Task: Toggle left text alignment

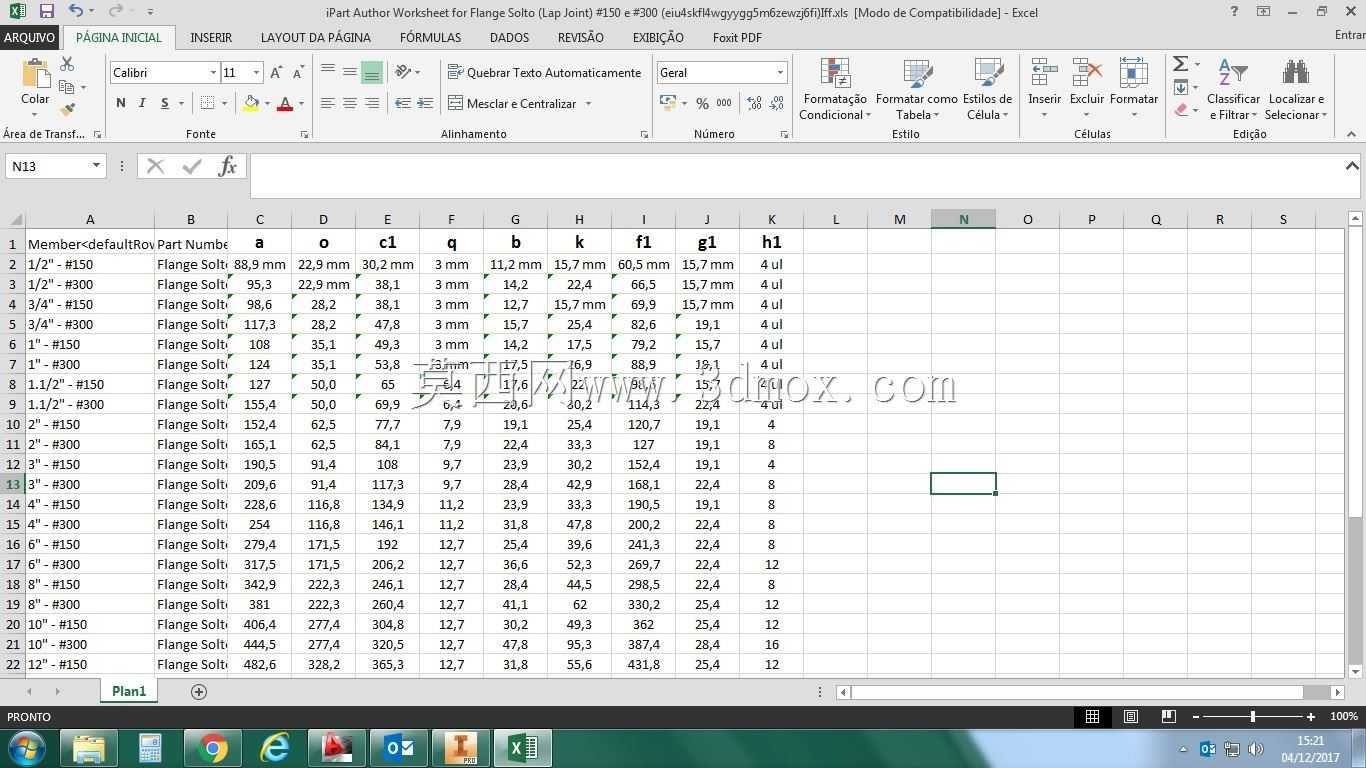Action: click(x=327, y=103)
